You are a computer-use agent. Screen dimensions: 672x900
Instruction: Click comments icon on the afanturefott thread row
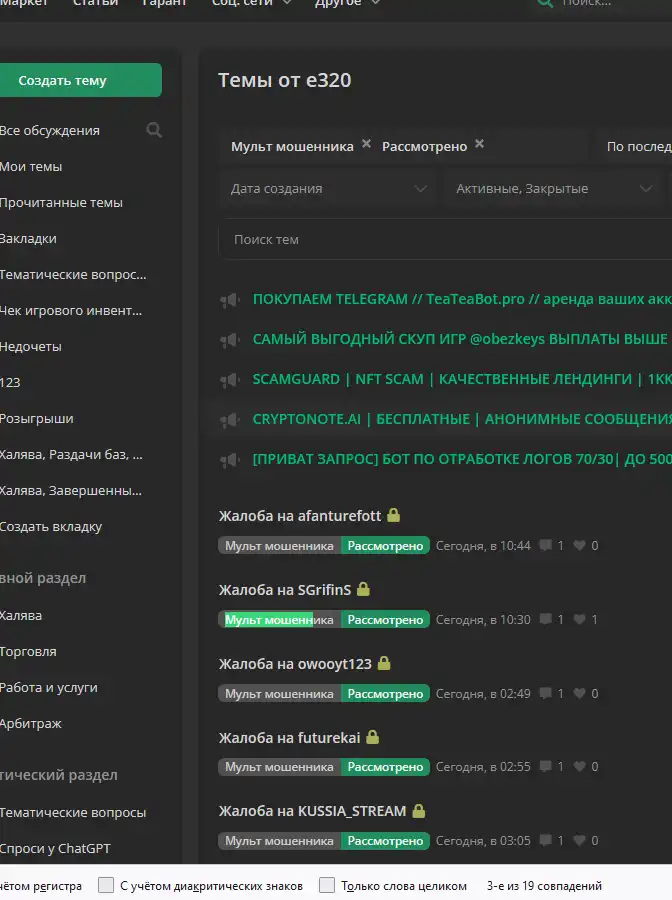coord(546,545)
